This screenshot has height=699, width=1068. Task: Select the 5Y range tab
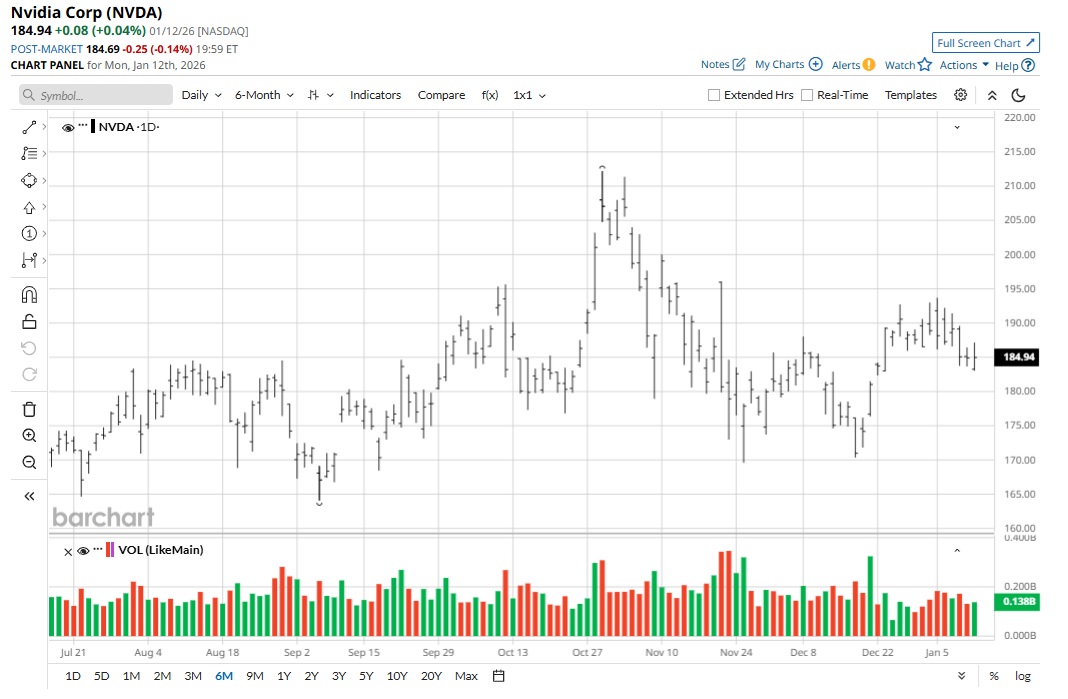tap(366, 677)
